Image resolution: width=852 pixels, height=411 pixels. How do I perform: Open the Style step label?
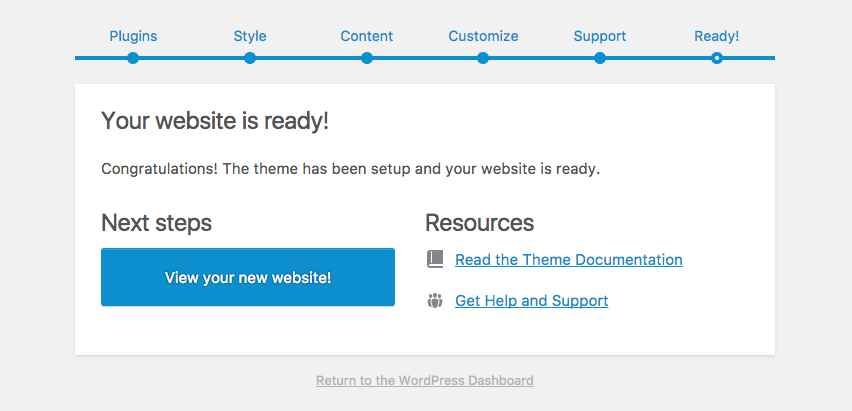pyautogui.click(x=250, y=36)
